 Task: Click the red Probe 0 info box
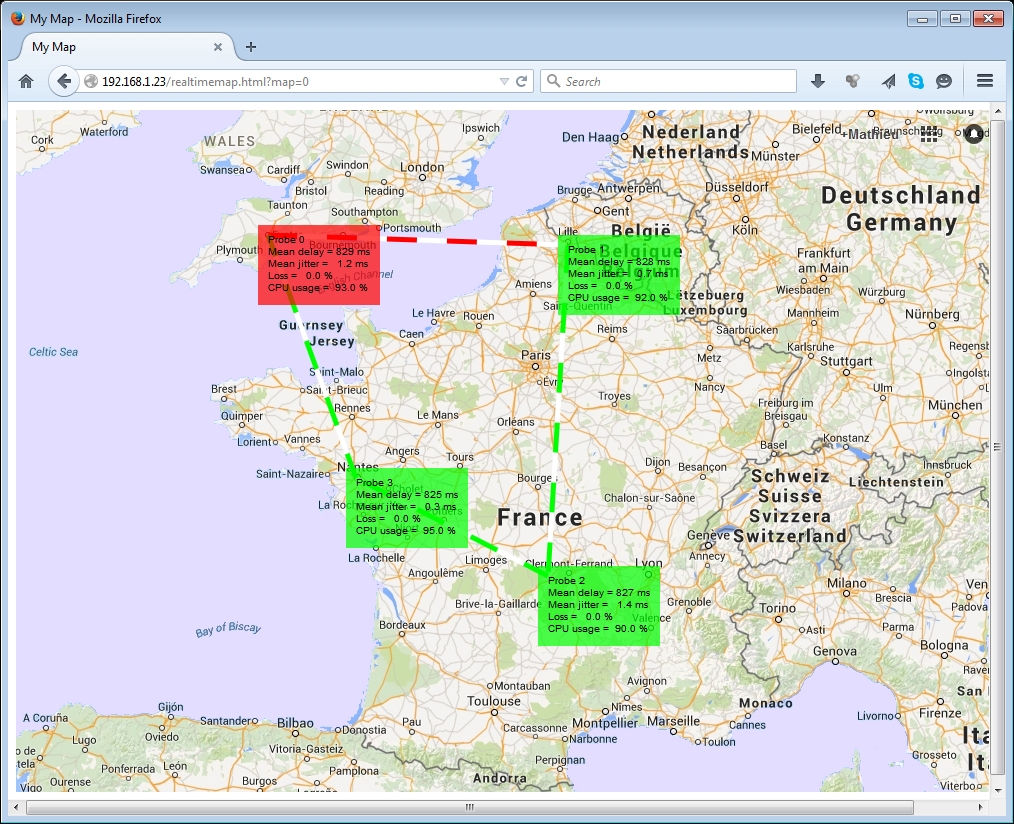pyautogui.click(x=318, y=265)
